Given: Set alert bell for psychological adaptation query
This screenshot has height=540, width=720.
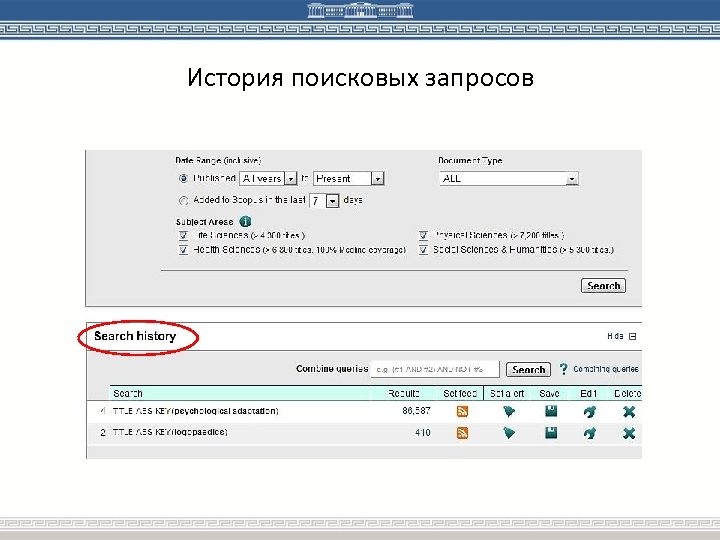Looking at the screenshot, I should tap(508, 411).
